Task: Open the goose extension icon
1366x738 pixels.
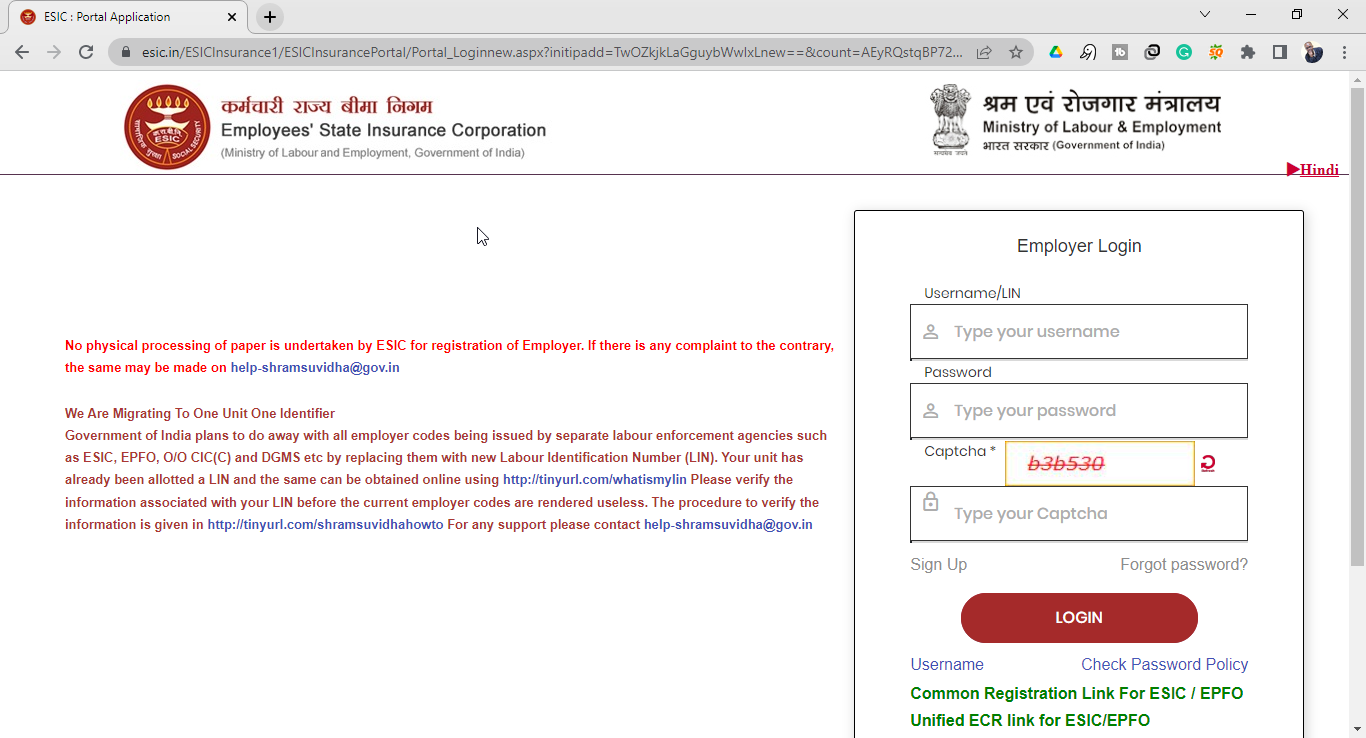Action: tap(1088, 52)
